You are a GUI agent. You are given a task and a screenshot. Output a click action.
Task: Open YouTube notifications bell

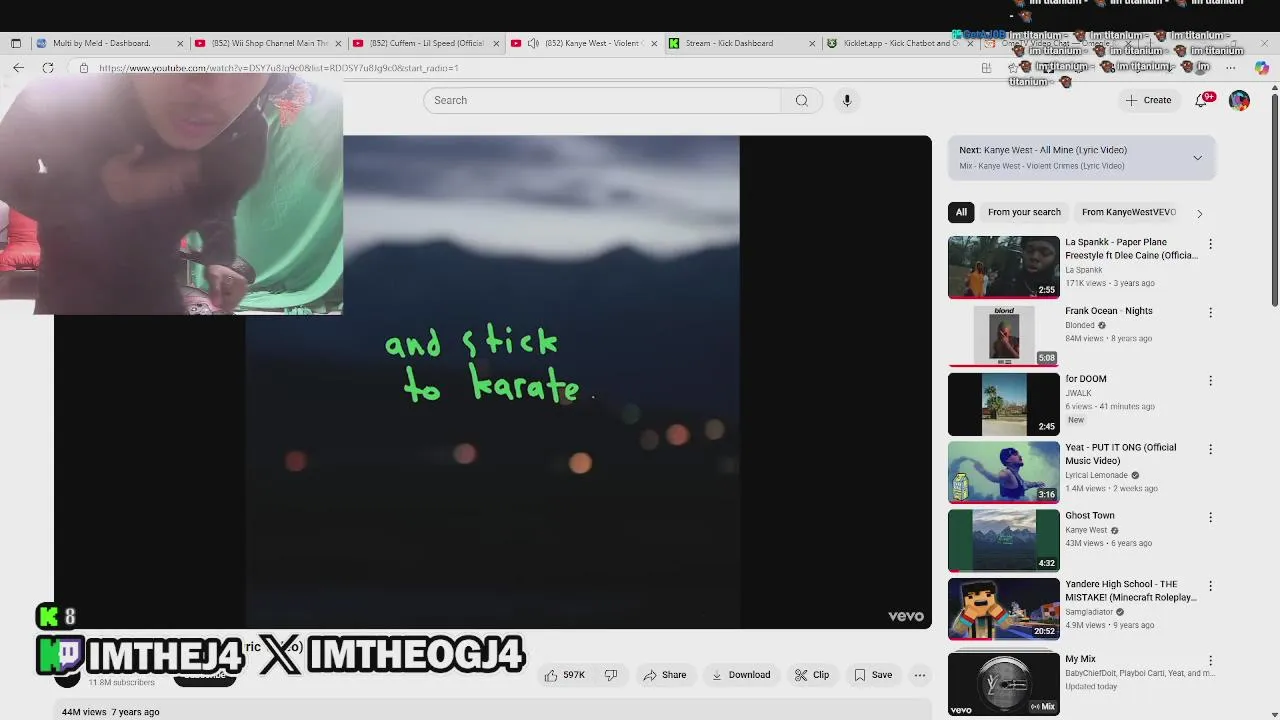click(1202, 100)
